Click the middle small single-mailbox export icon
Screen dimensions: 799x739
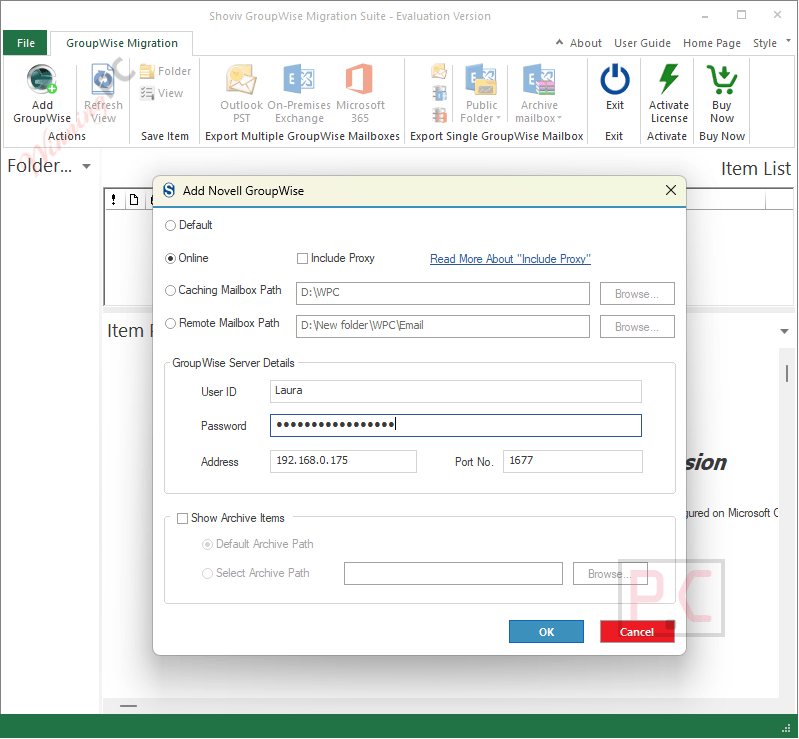(439, 93)
